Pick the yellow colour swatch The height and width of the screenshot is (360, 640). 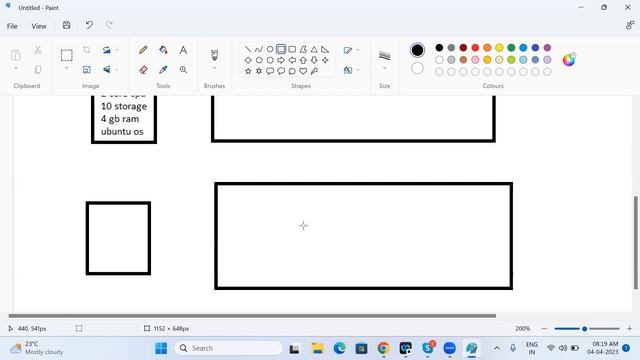point(499,48)
